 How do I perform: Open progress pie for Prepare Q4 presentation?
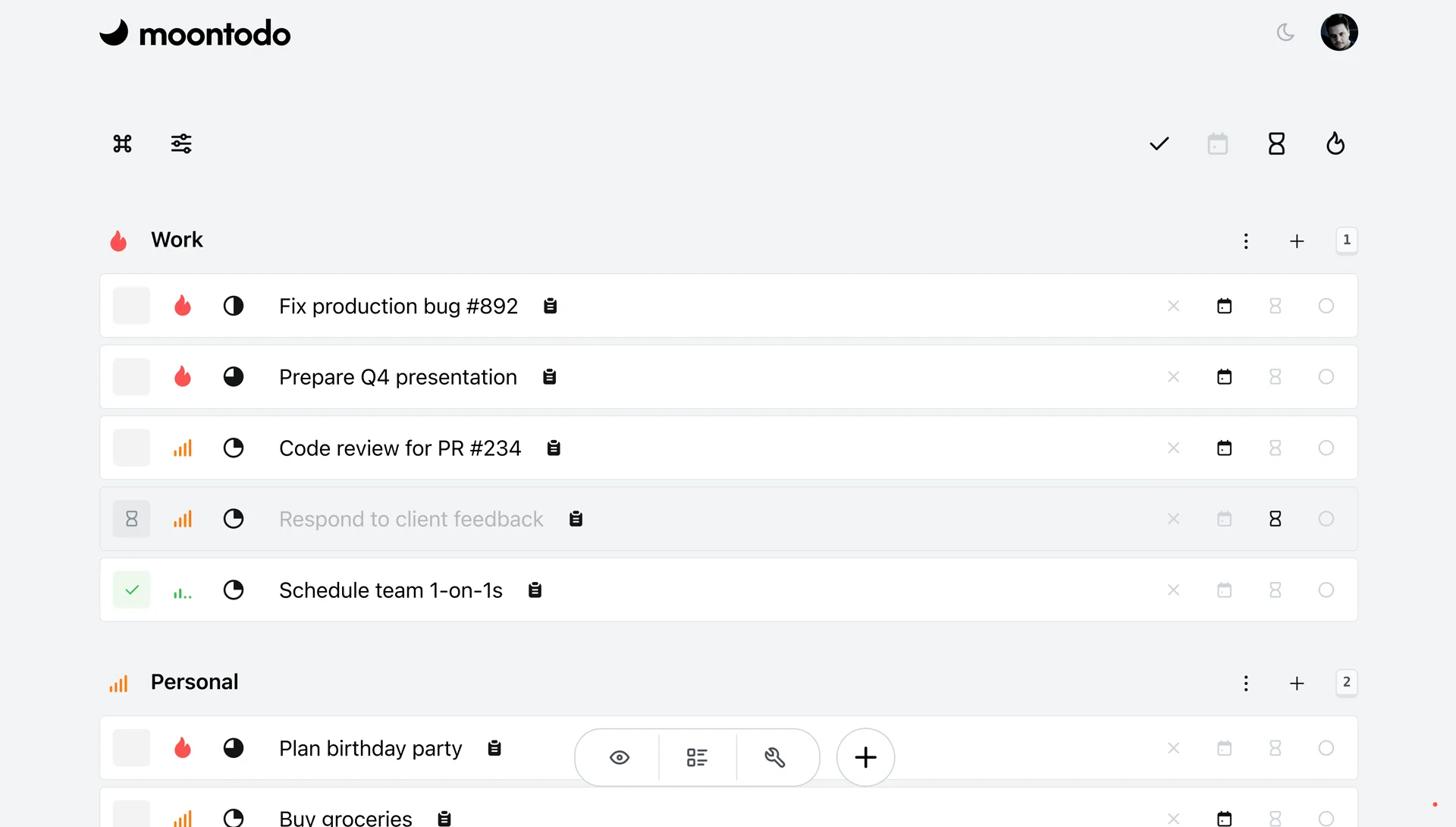pyautogui.click(x=234, y=377)
